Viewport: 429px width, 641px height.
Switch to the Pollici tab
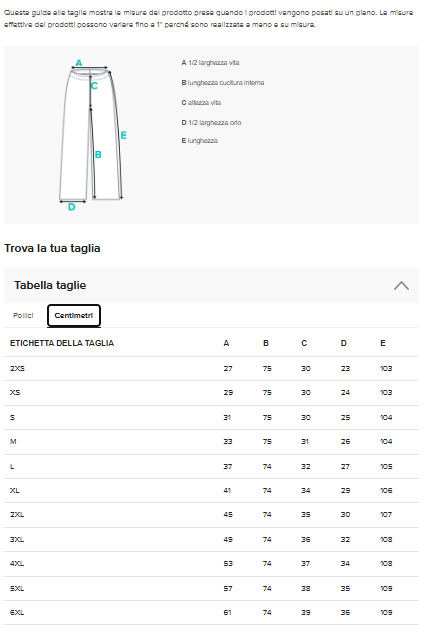(x=23, y=316)
